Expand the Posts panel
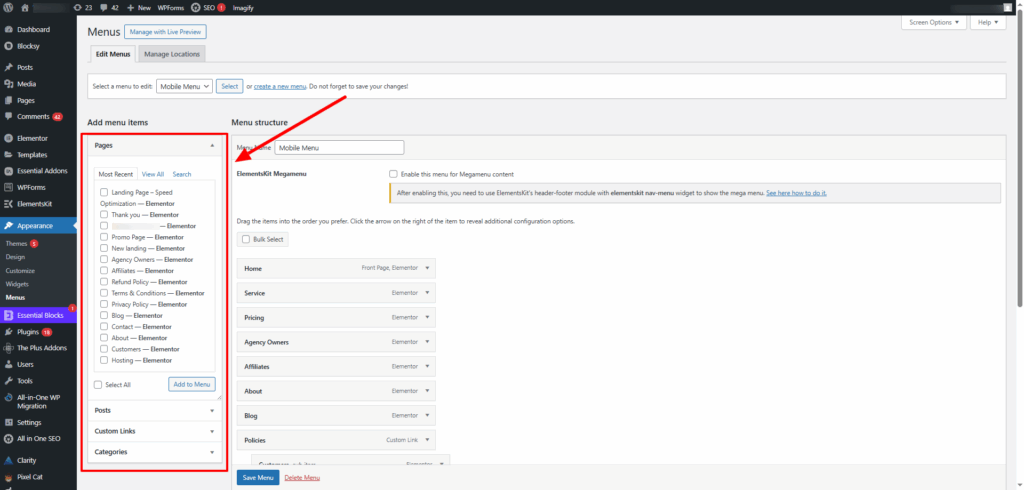Screen dimensions: 1024x490 tap(155, 410)
